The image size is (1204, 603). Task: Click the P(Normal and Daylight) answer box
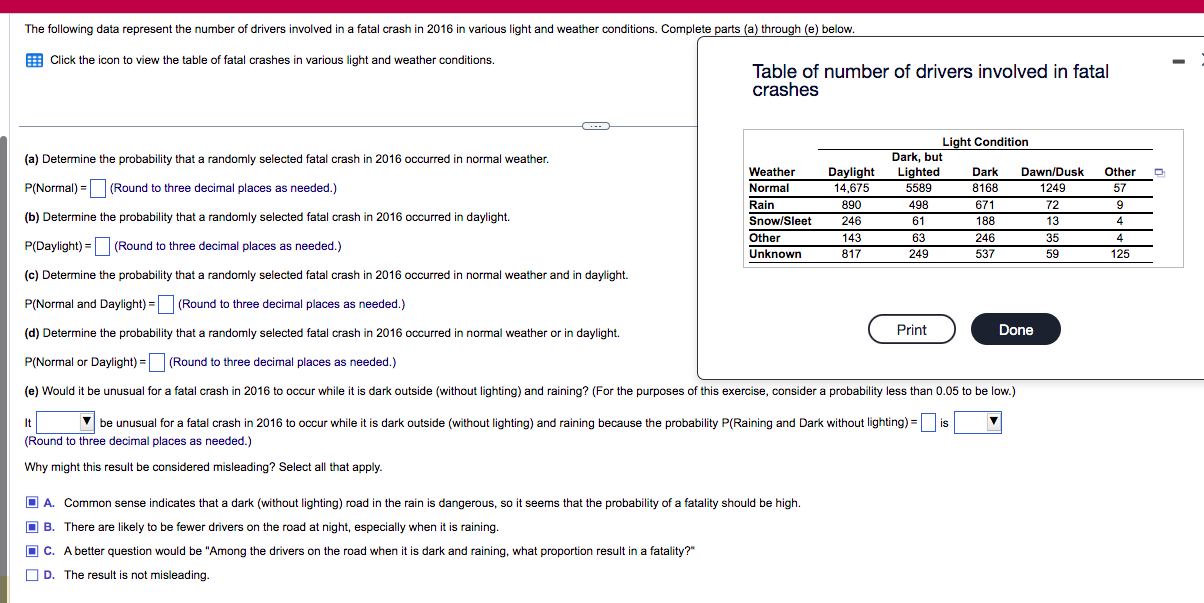(x=165, y=303)
